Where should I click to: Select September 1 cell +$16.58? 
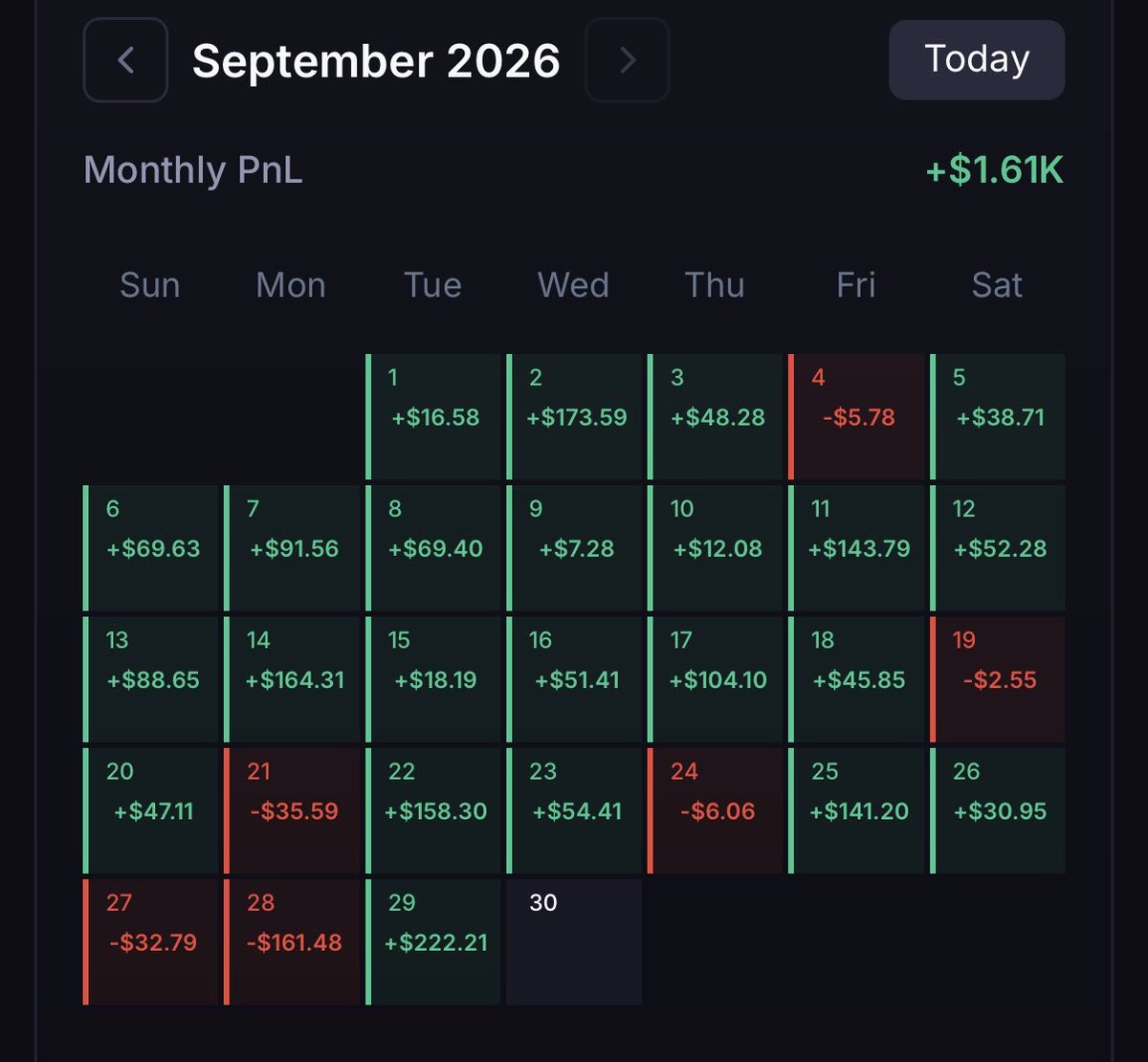pos(434,417)
